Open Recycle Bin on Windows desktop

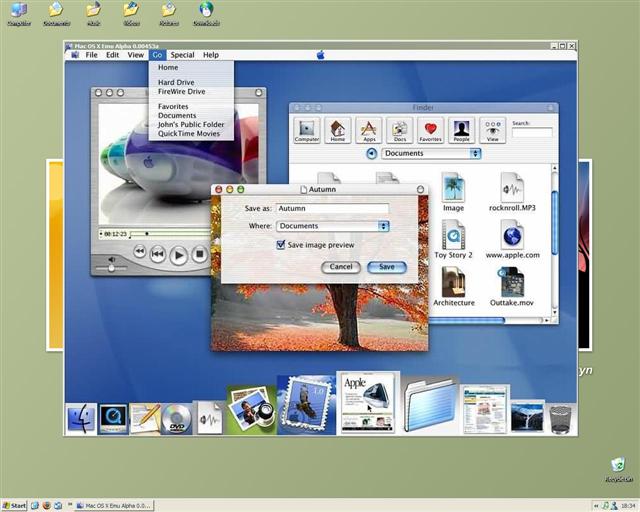point(619,470)
